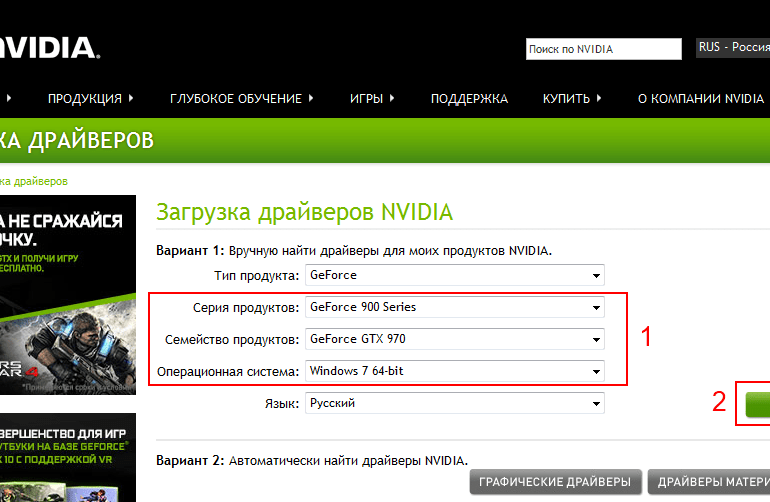Follow the green breadcrumb link under the header
This screenshot has height=502, width=770.
(34, 181)
